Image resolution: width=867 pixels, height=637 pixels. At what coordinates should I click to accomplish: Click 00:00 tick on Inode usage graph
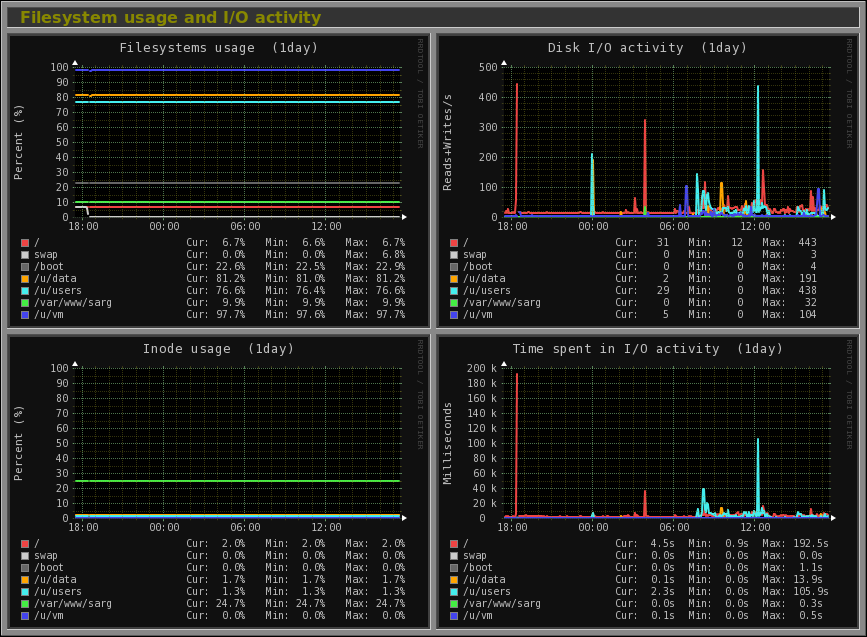point(164,528)
